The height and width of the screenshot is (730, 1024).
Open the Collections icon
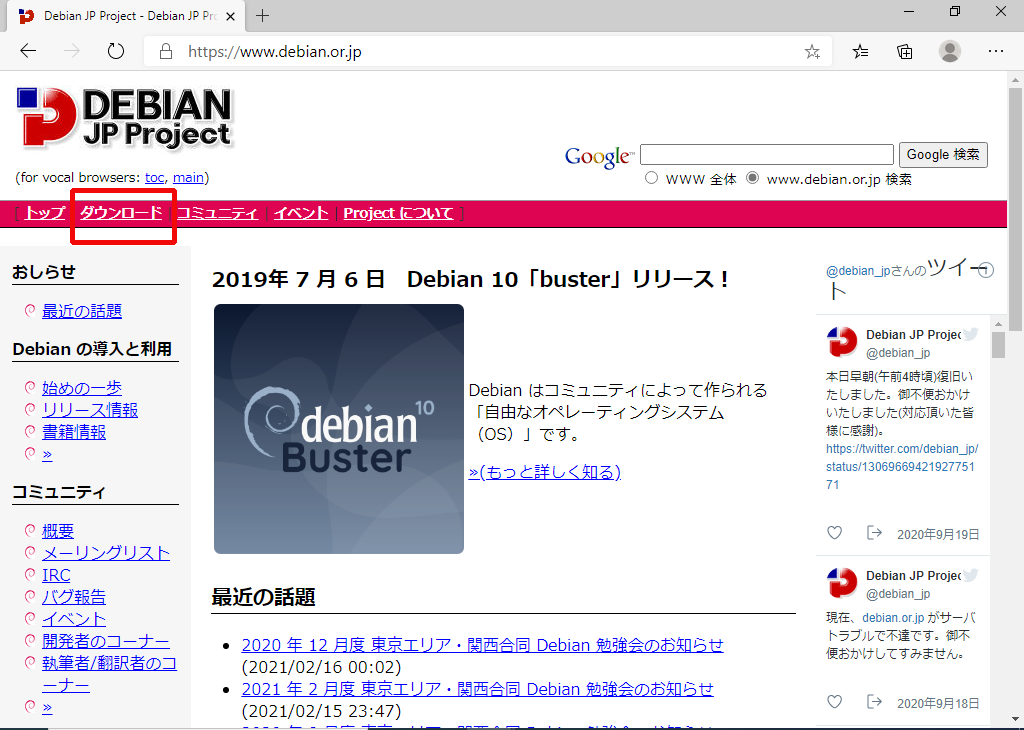pos(904,51)
